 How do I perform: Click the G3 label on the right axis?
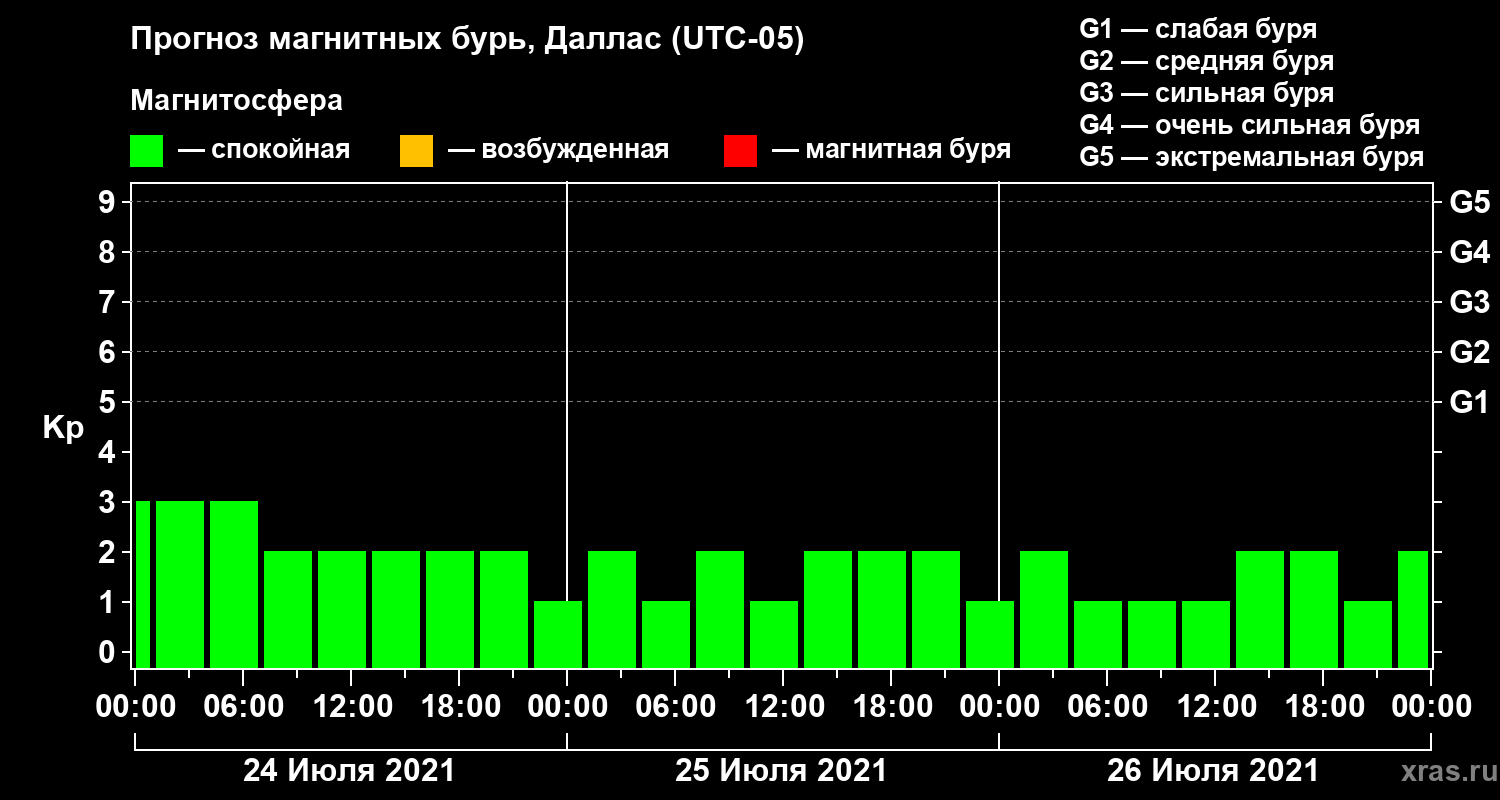pyautogui.click(x=1469, y=302)
